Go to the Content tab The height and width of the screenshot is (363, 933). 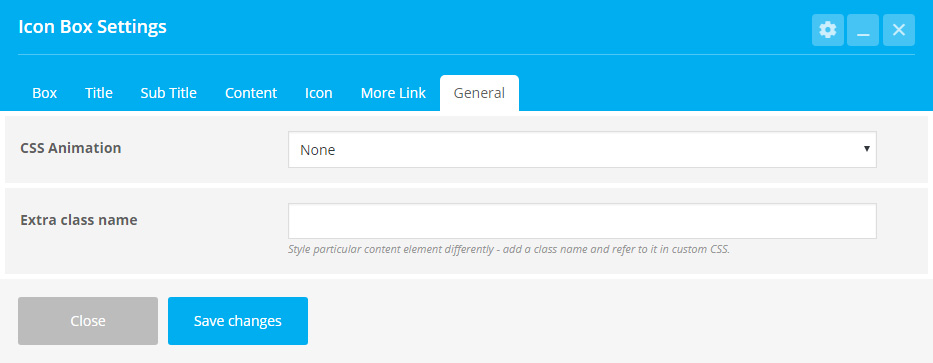coord(251,93)
